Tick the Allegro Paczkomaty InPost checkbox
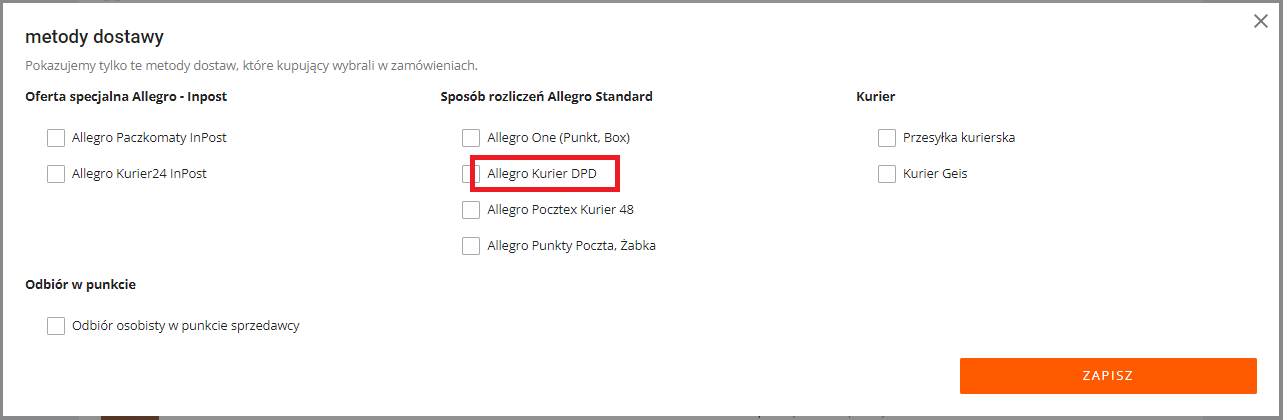Viewport: 1283px width, 420px height. click(x=56, y=138)
